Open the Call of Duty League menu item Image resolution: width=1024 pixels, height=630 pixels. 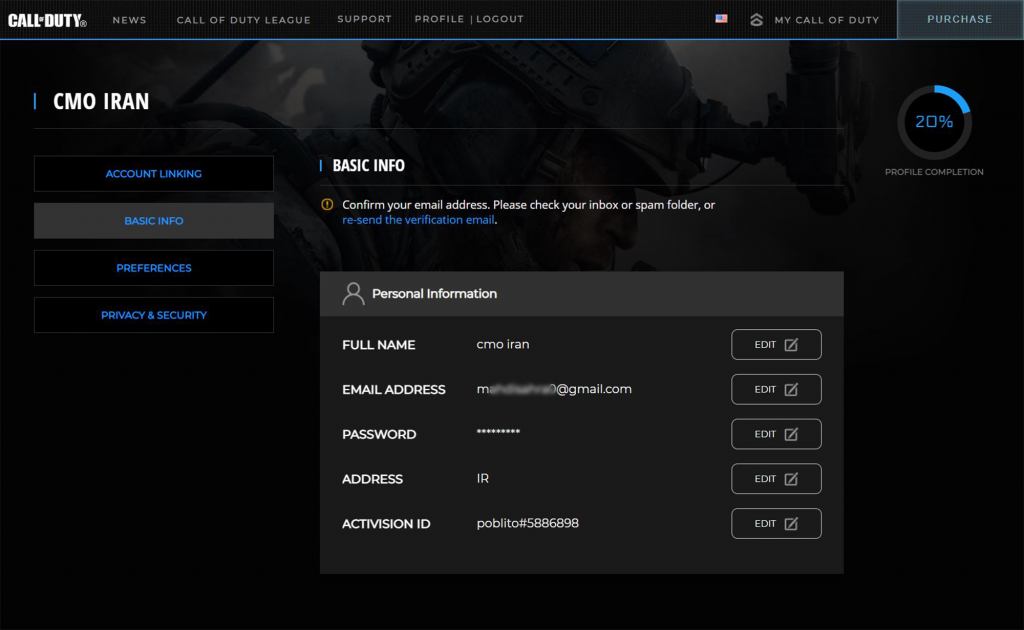pos(244,20)
